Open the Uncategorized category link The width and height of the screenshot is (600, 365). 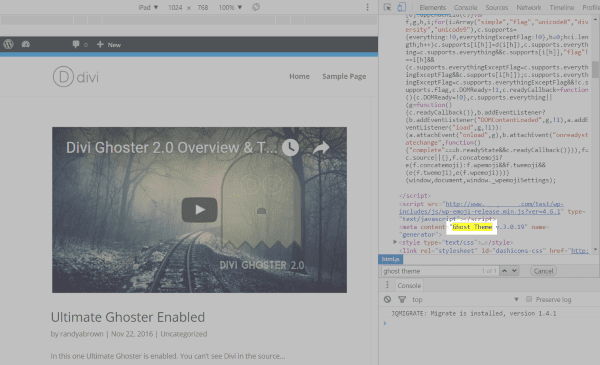click(184, 334)
